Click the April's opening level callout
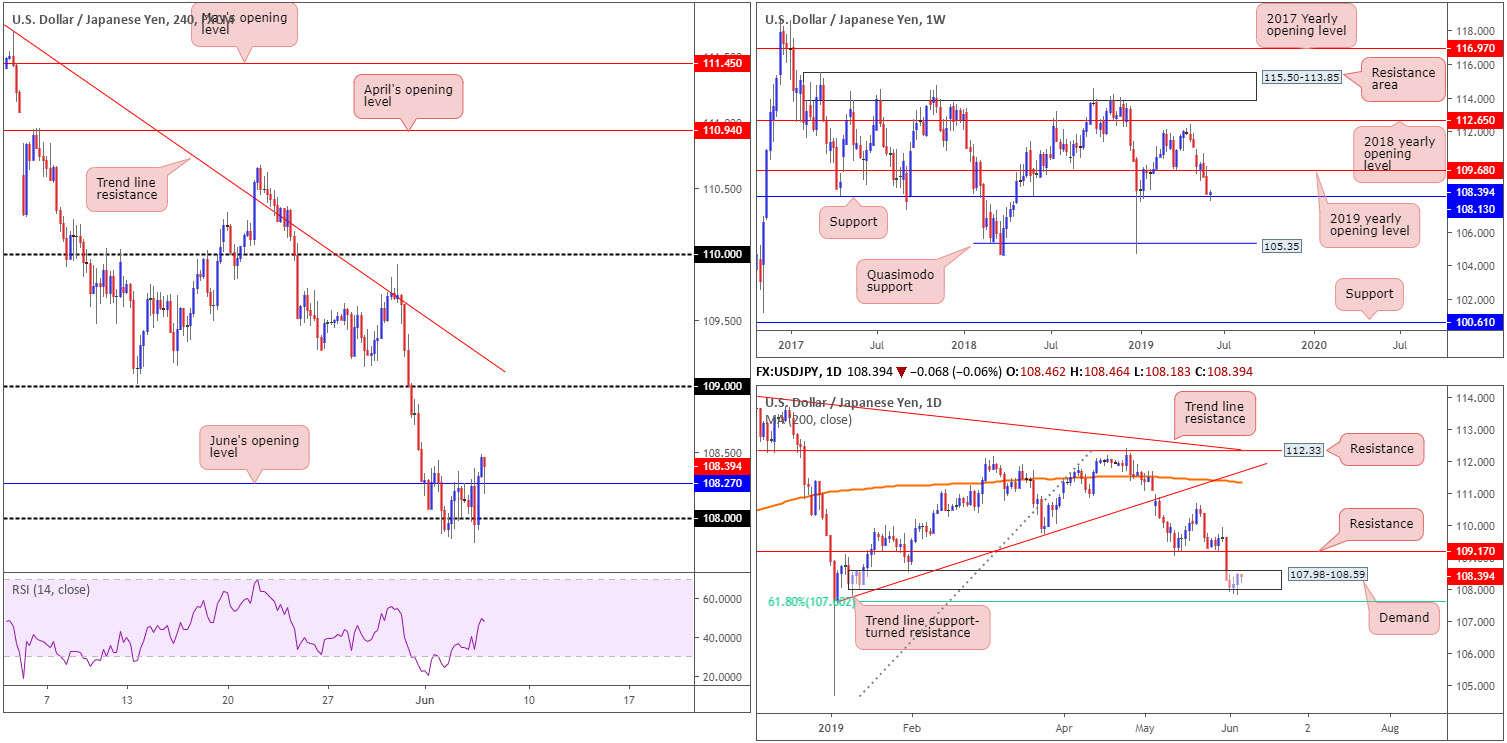1507x743 pixels. (407, 96)
